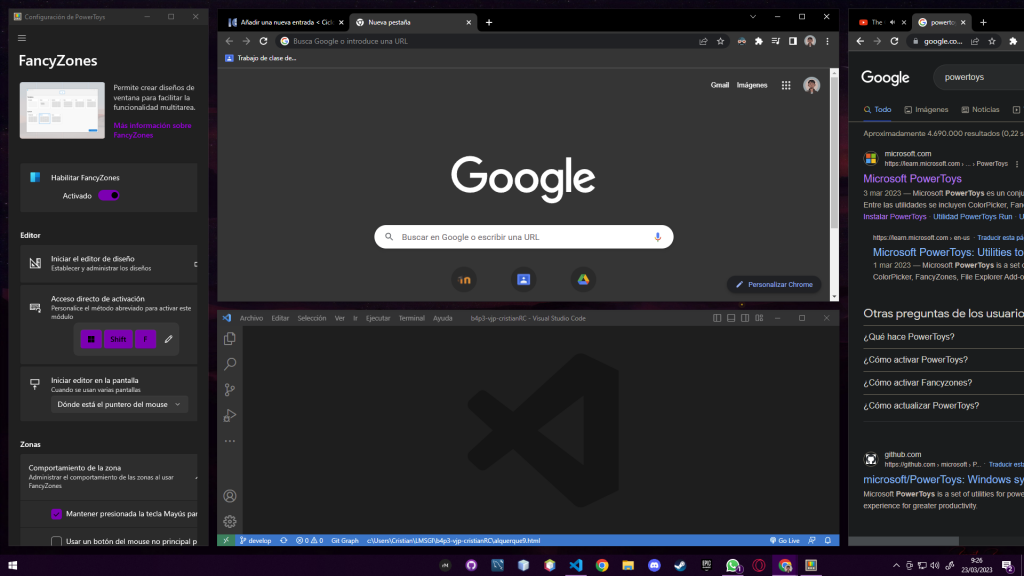The height and width of the screenshot is (576, 1024).
Task: Uncheck 'Mantener presionada la tecla Mayús' checkbox
Action: pyautogui.click(x=56, y=514)
